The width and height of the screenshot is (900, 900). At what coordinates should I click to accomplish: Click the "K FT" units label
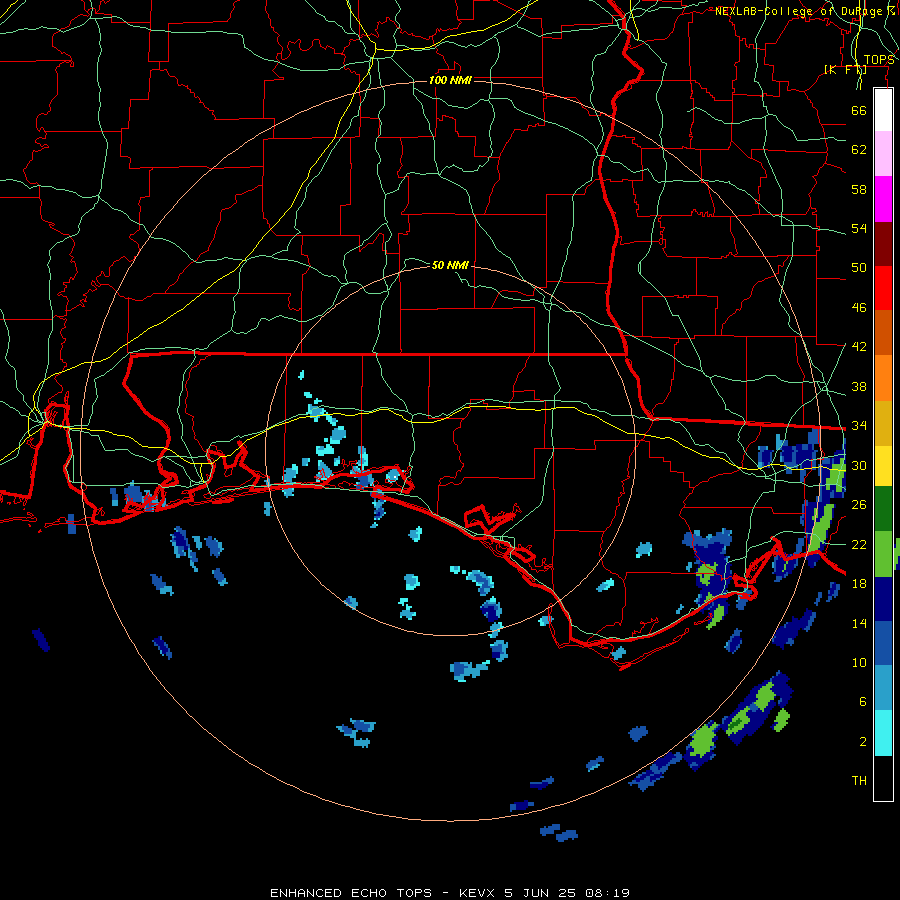[845, 69]
